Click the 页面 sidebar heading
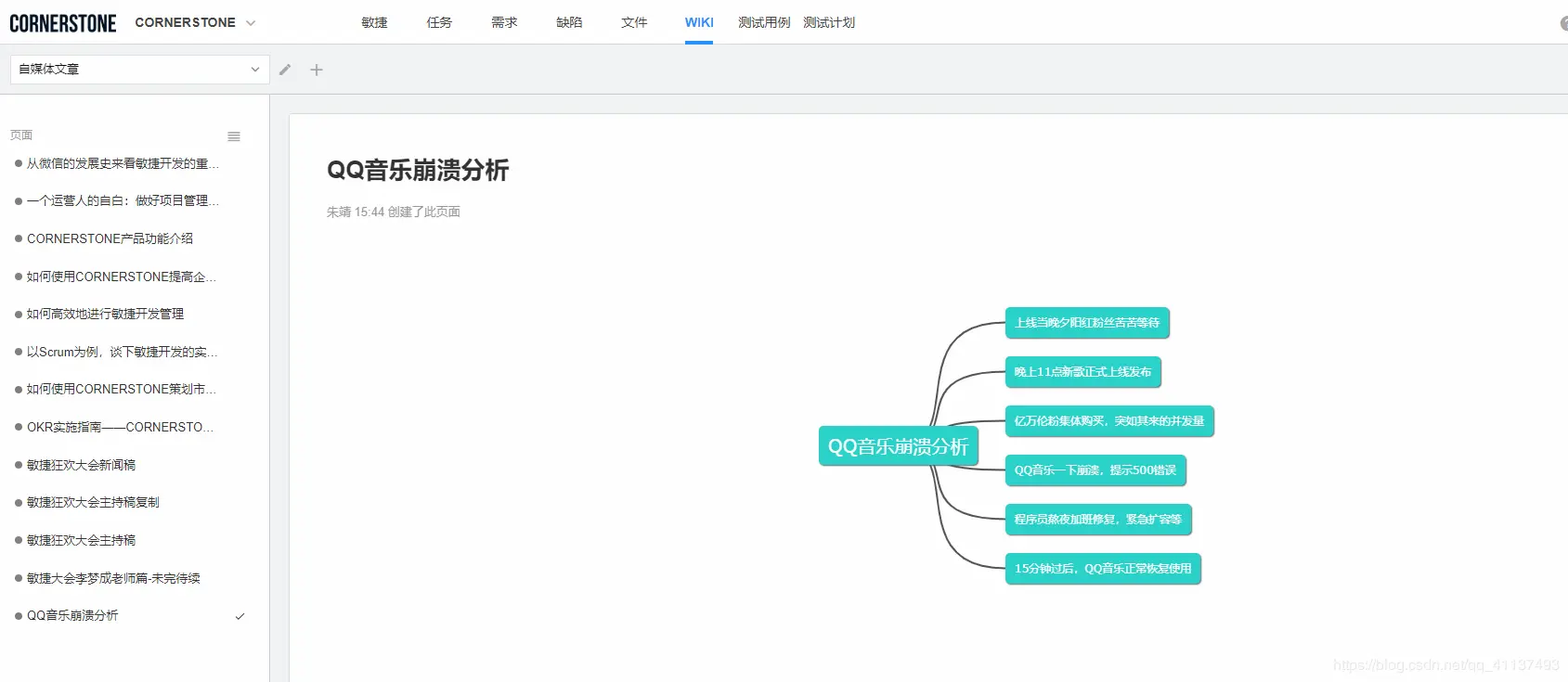 point(21,135)
